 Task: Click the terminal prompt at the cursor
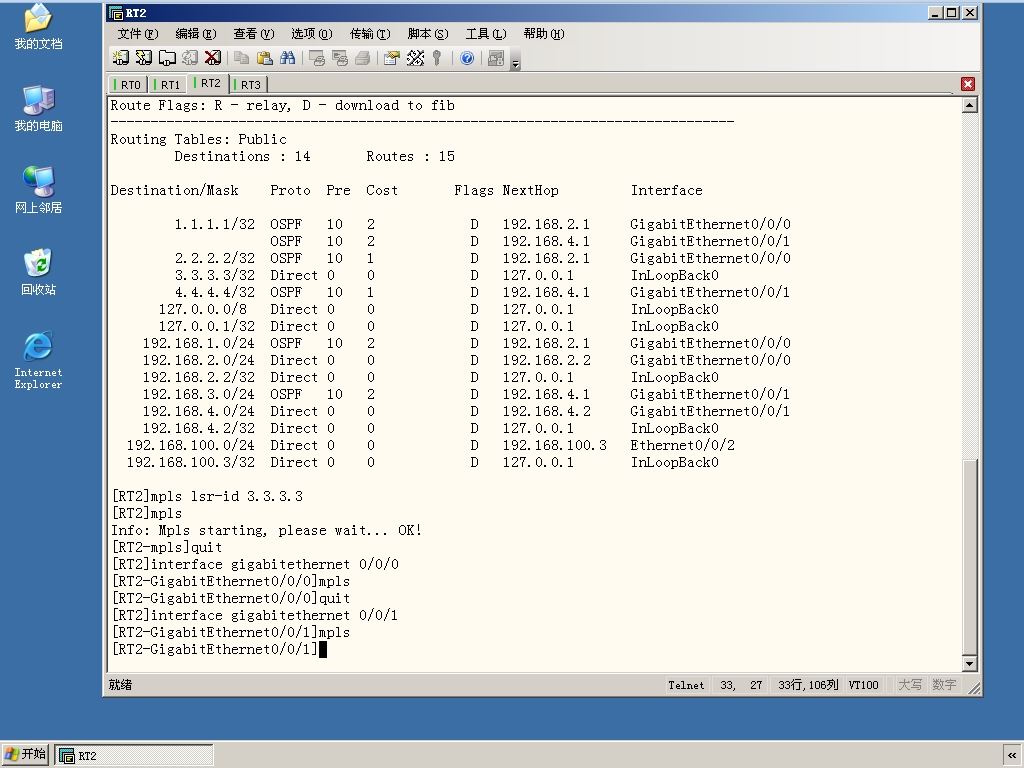point(323,649)
